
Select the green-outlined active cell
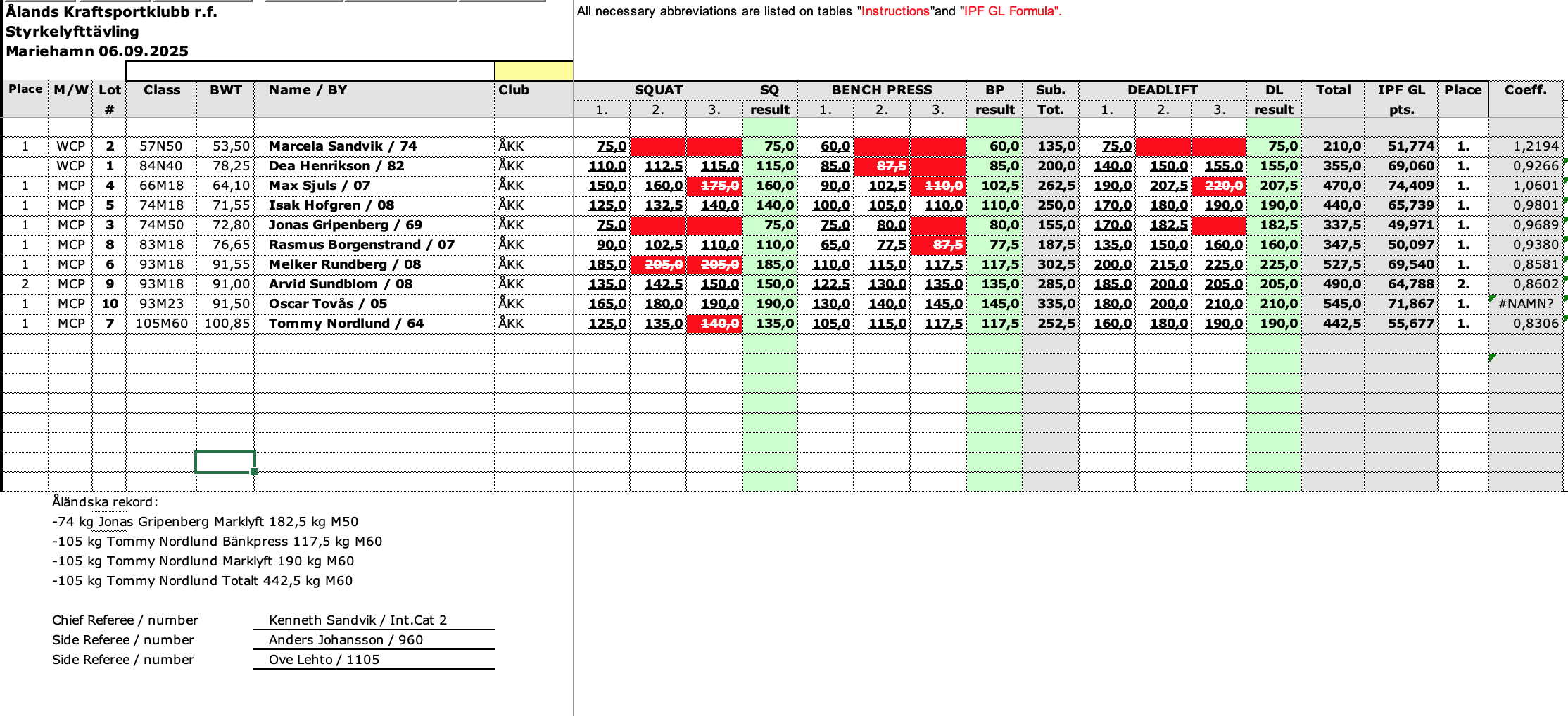click(x=225, y=462)
